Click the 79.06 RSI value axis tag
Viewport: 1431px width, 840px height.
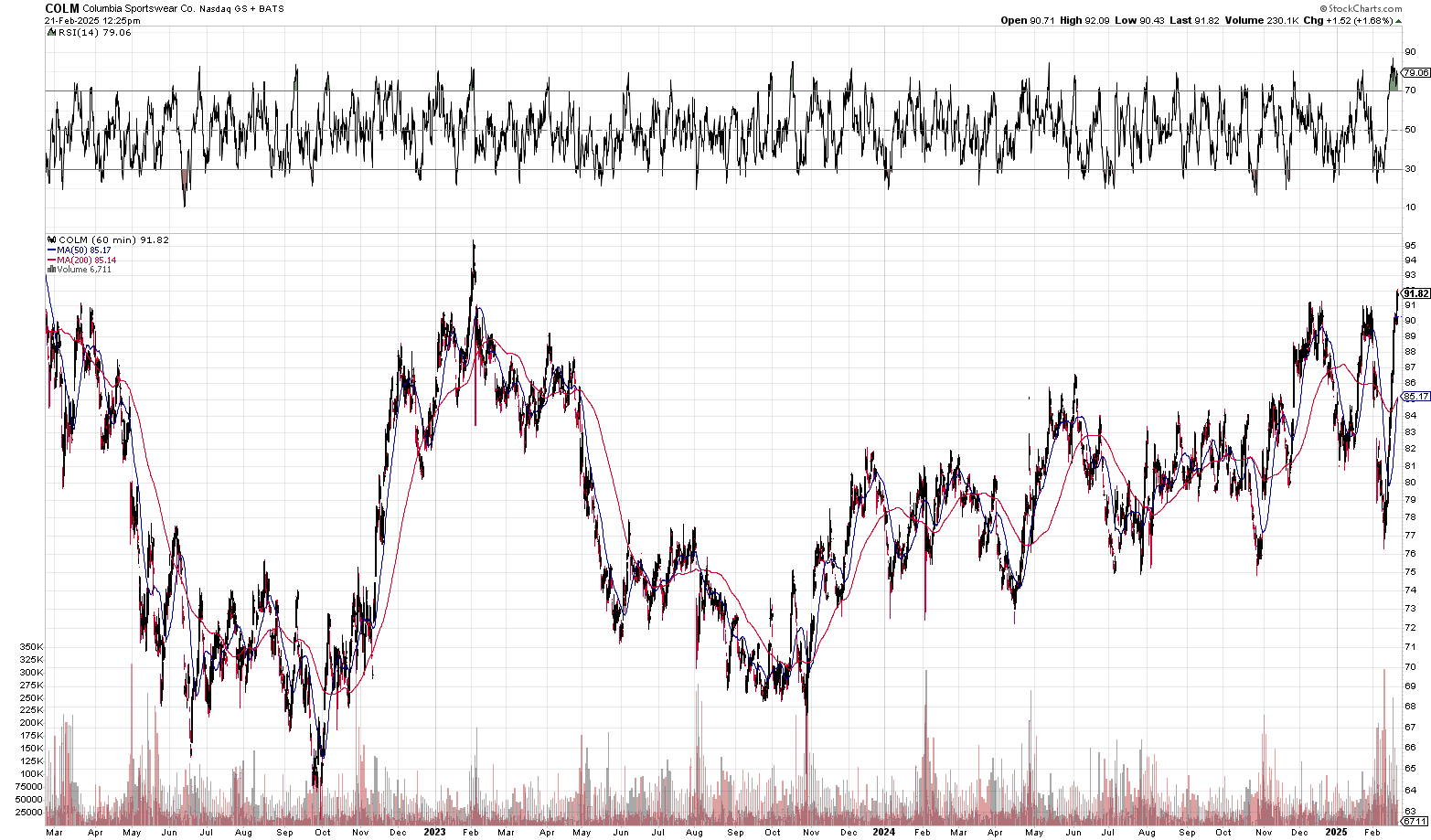point(1416,72)
